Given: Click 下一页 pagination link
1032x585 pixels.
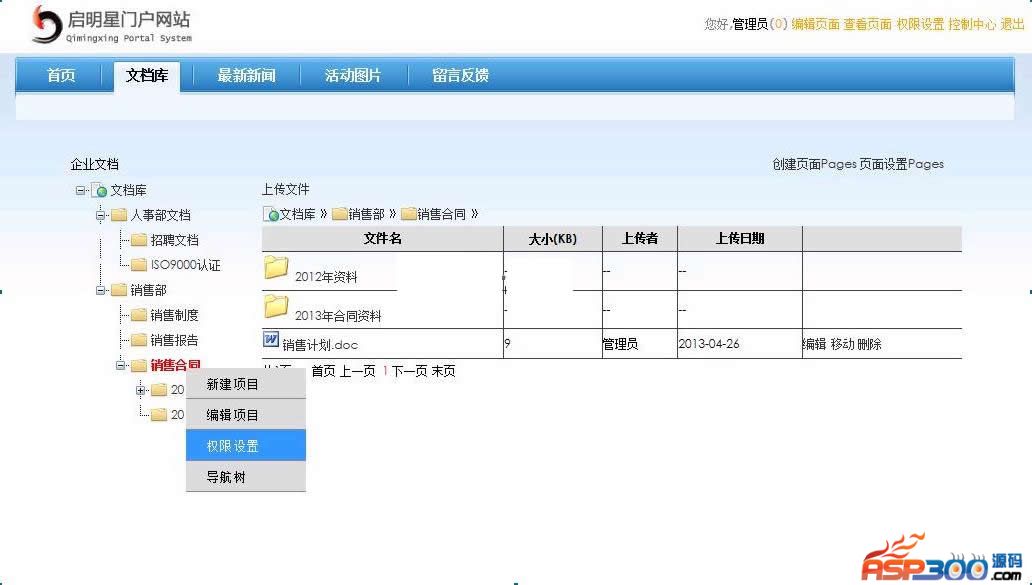Looking at the screenshot, I should point(409,371).
